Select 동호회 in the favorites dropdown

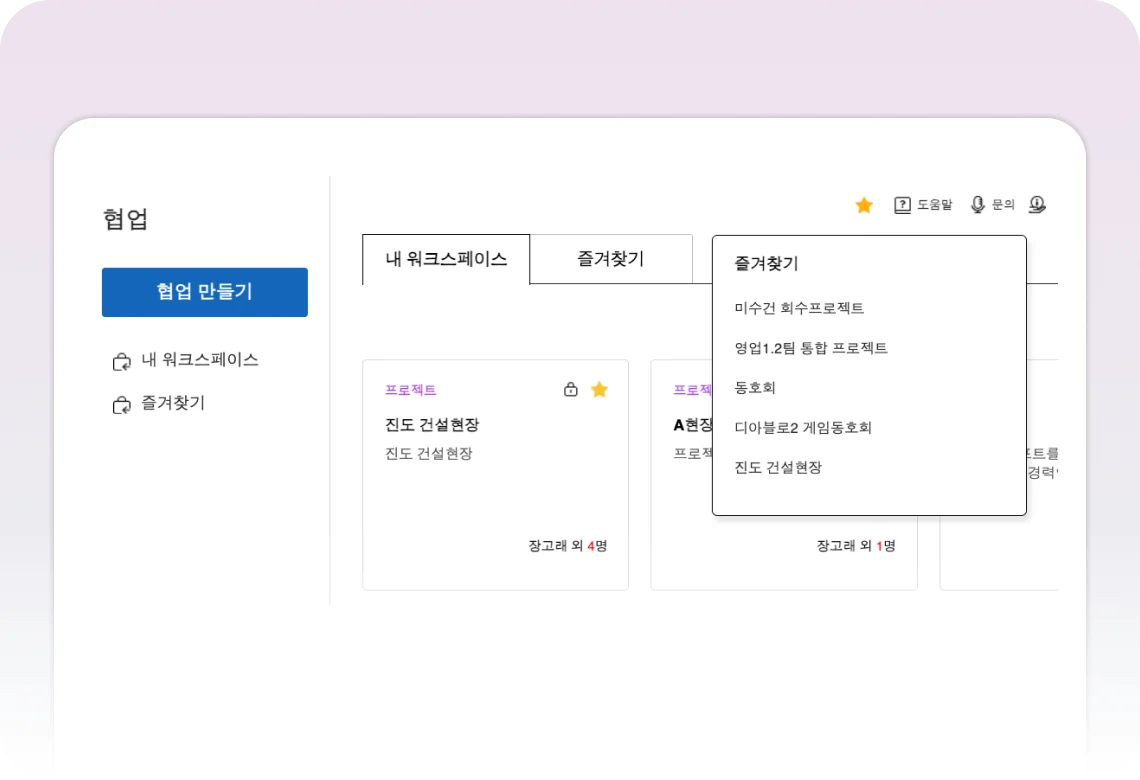pos(755,387)
